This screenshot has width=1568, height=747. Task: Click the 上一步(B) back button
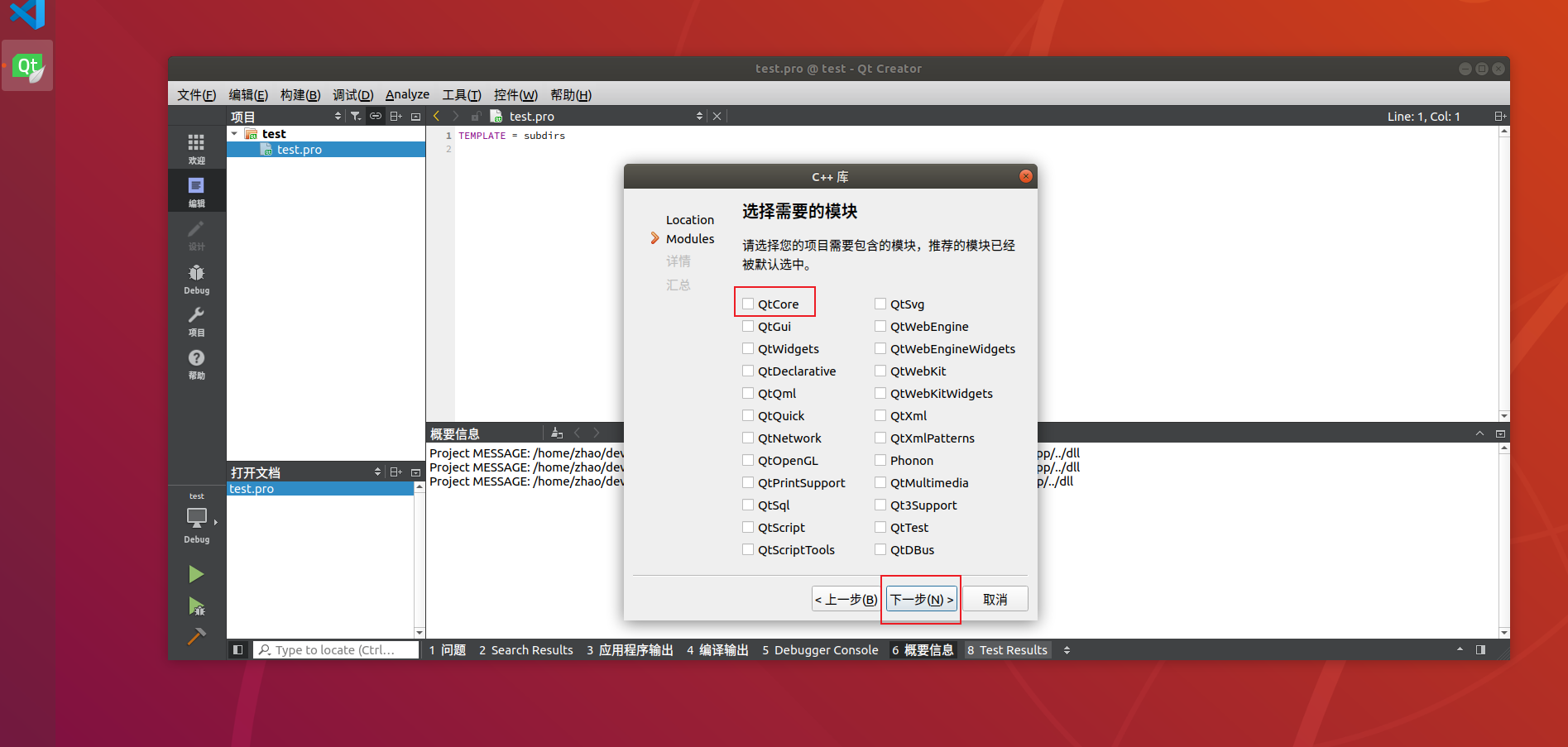click(x=845, y=599)
